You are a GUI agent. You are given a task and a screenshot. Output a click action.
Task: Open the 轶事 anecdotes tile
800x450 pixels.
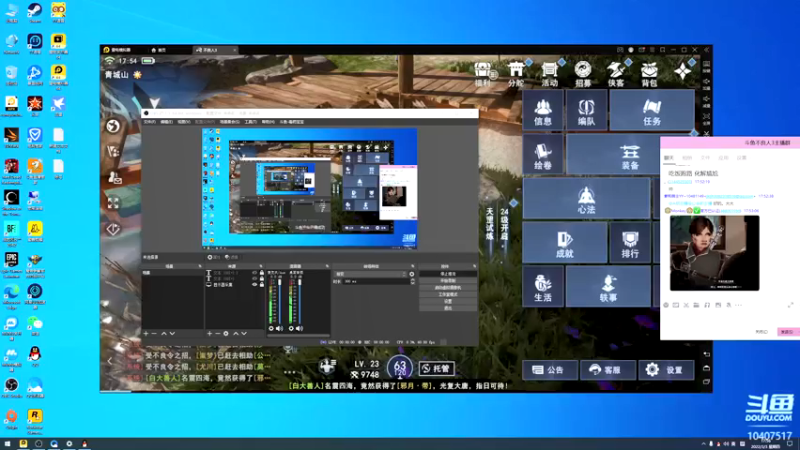pos(608,286)
